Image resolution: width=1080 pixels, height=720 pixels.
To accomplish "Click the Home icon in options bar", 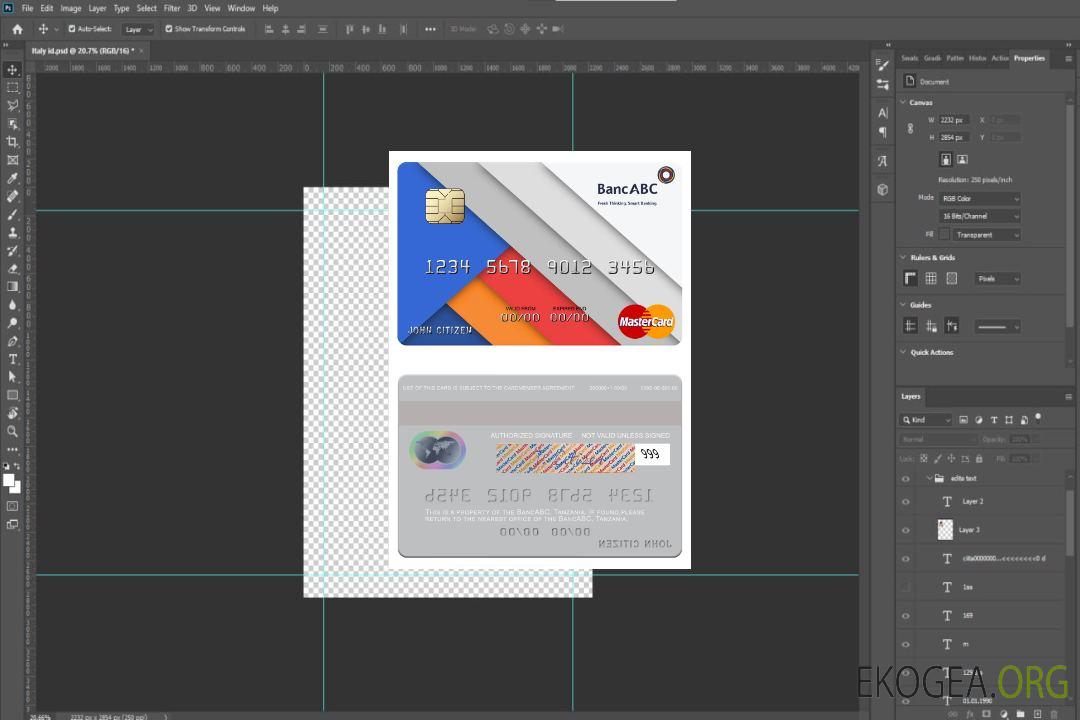I will 17,29.
